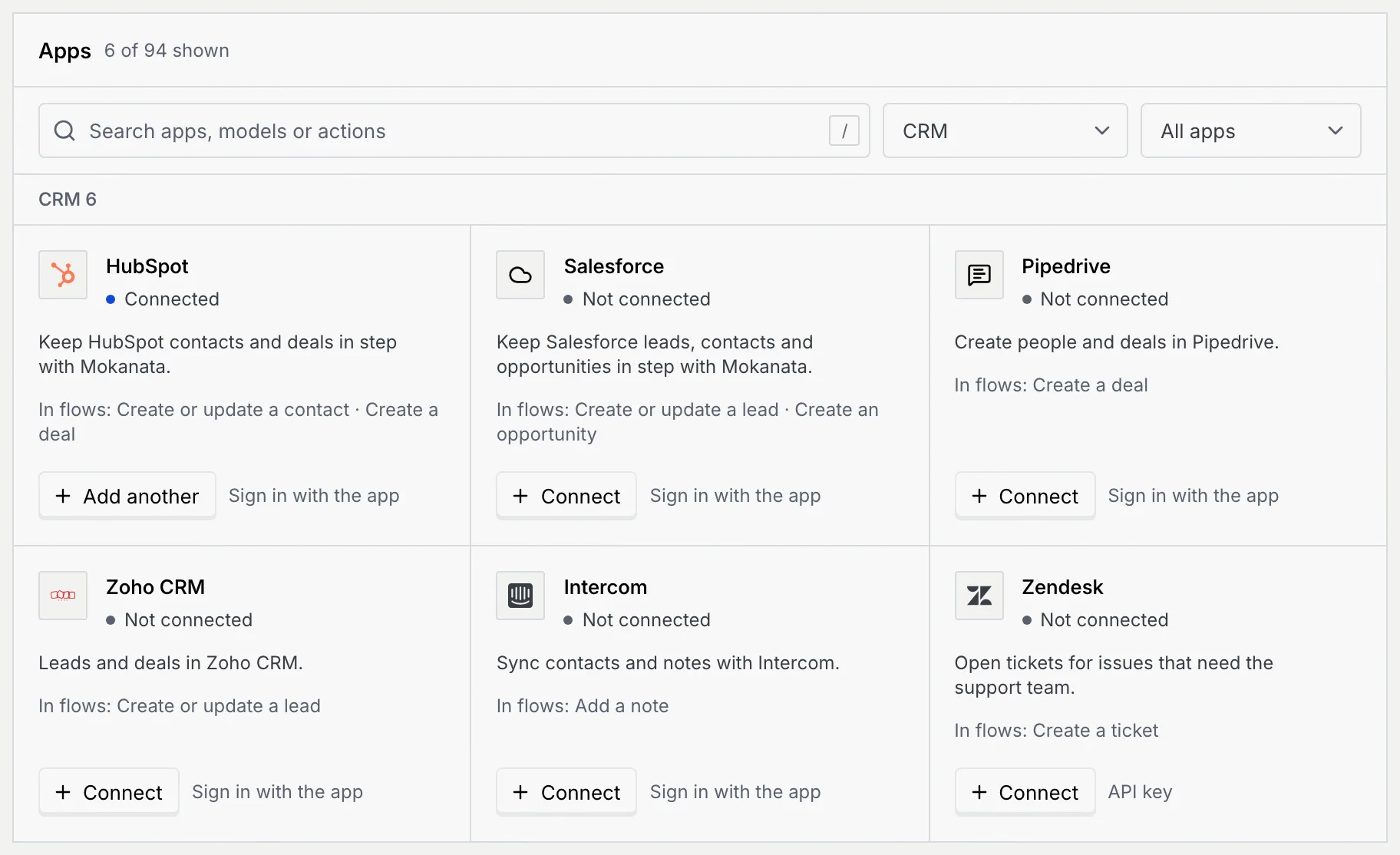The height and width of the screenshot is (855, 1400).
Task: Open the CRM category dropdown
Action: click(x=1005, y=130)
